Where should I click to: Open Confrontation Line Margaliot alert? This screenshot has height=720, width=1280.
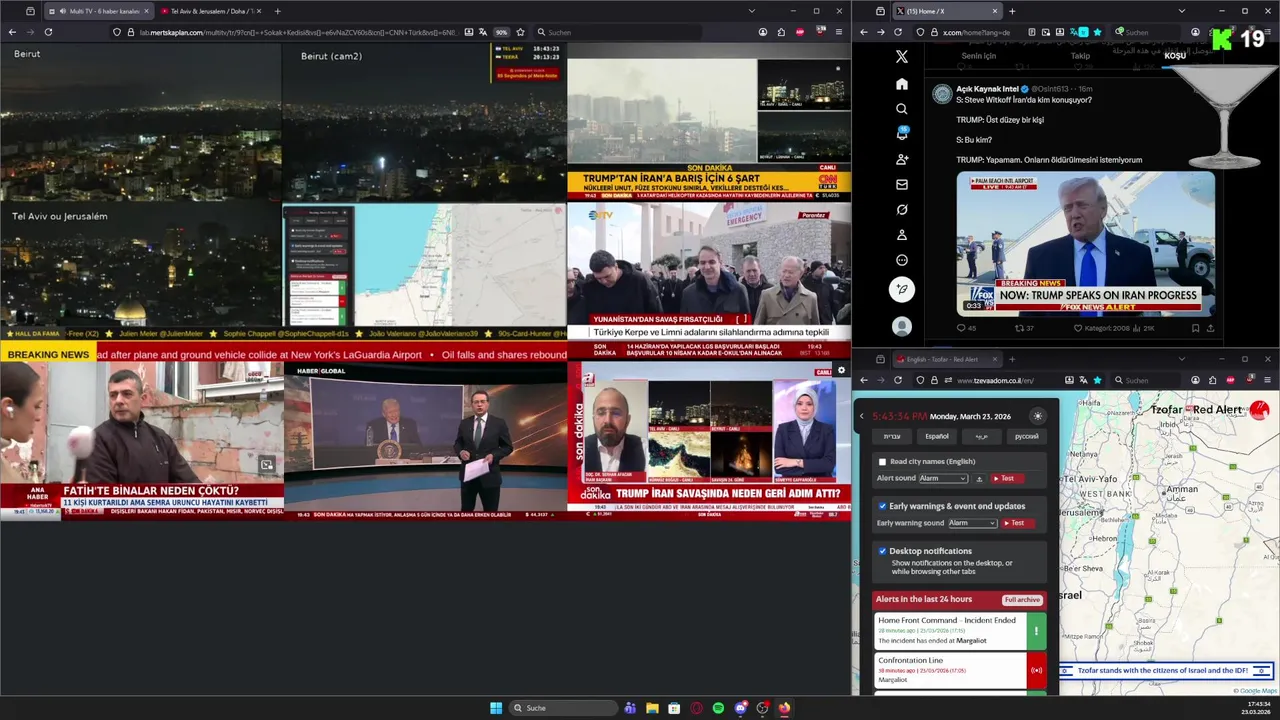point(960,670)
